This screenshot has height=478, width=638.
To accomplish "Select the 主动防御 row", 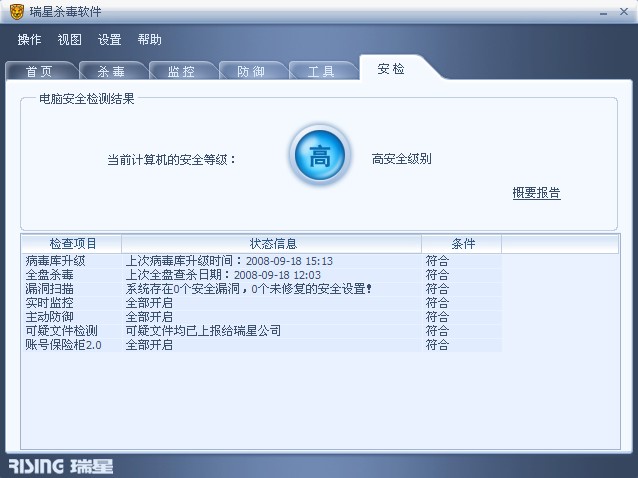I will tap(262, 316).
